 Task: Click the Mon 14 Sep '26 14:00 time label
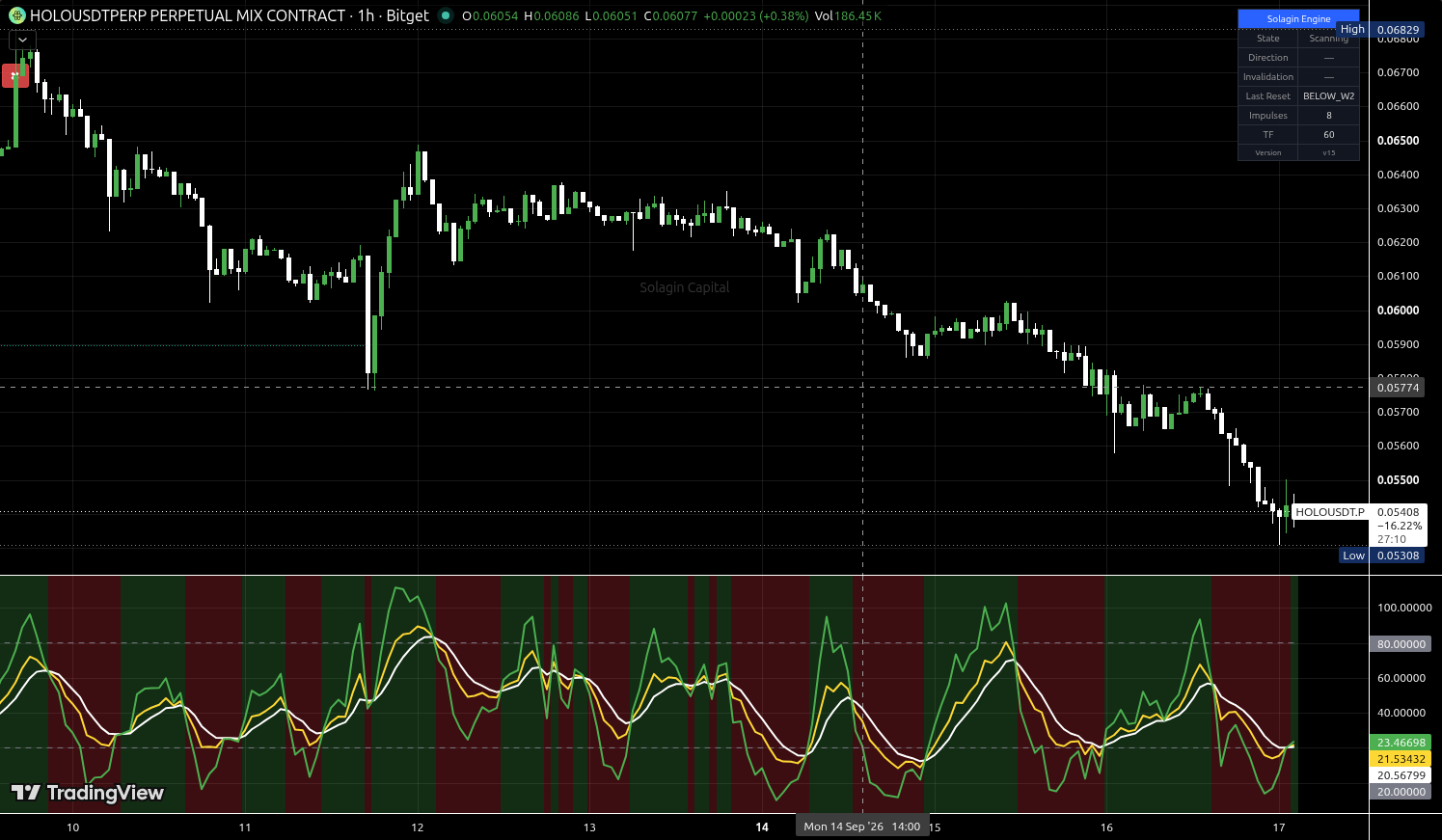[x=862, y=826]
